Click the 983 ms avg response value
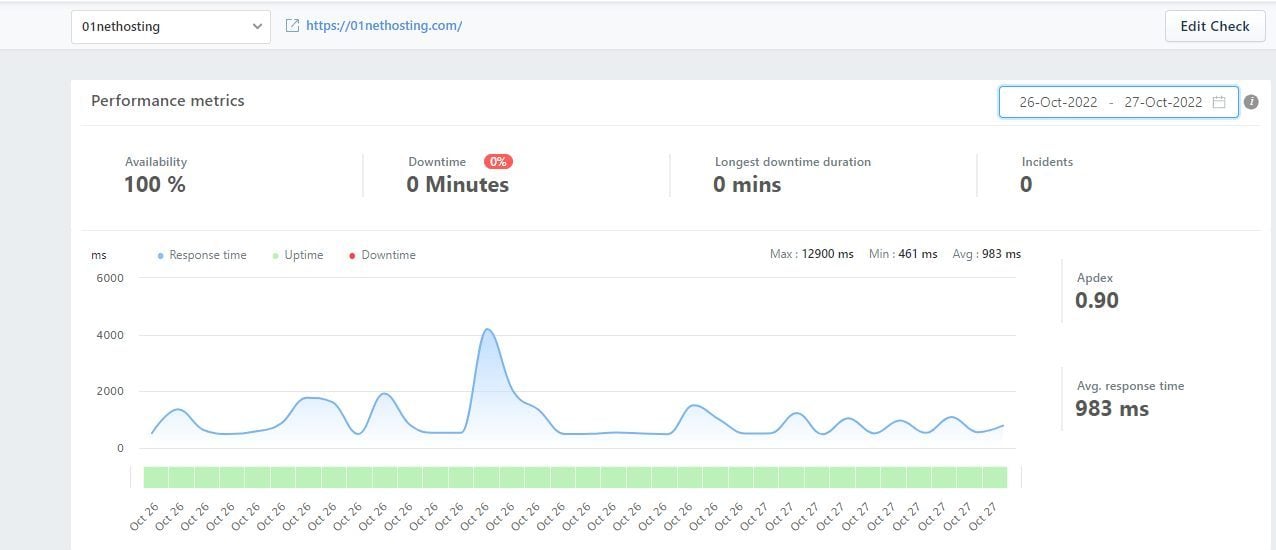This screenshot has height=550, width=1276. [1112, 408]
